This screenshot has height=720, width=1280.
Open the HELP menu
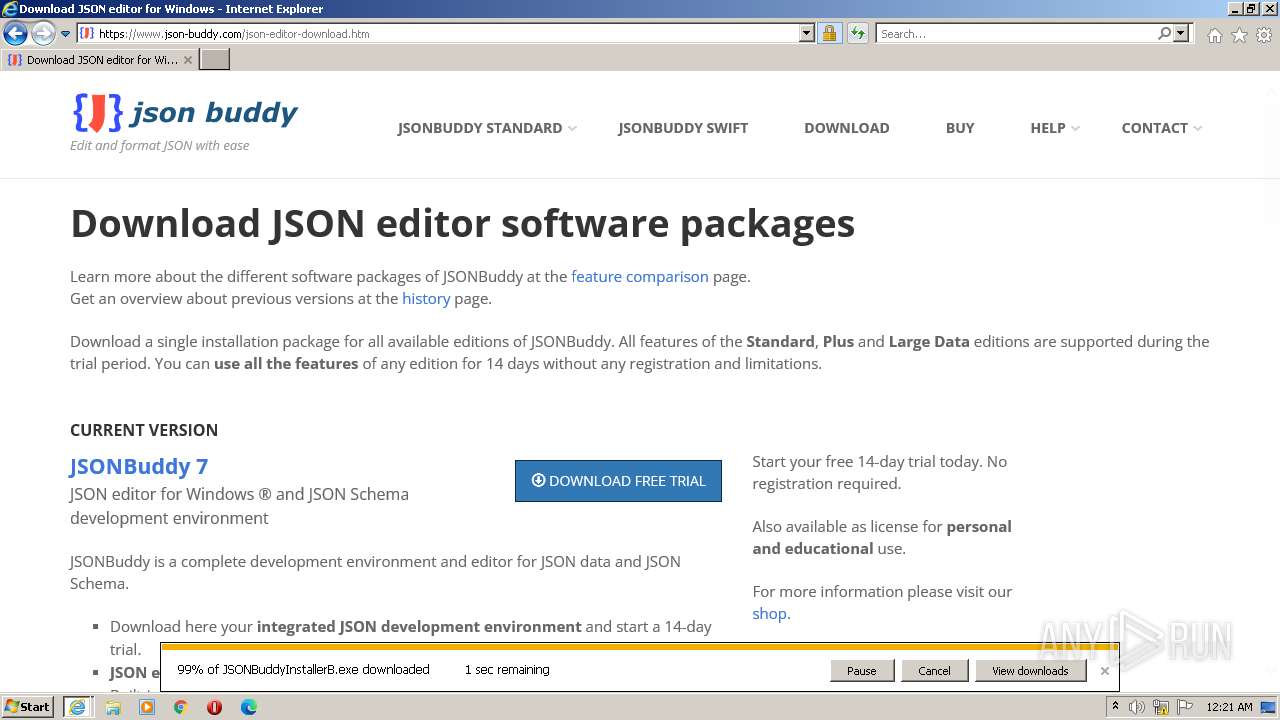(1047, 128)
